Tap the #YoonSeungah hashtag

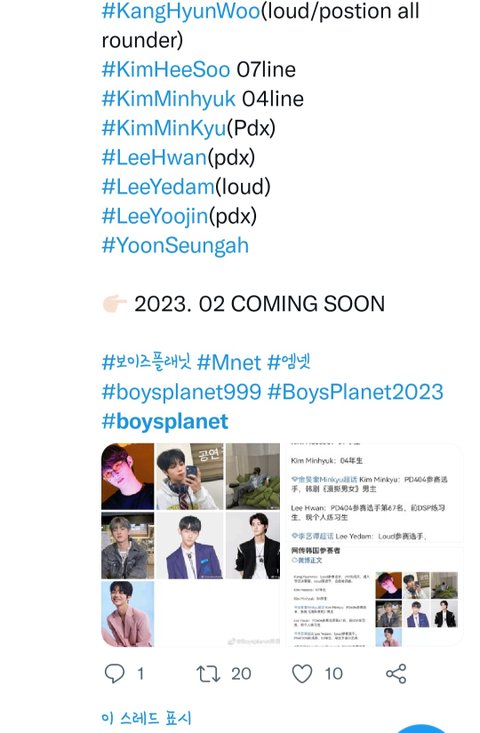[x=175, y=246]
